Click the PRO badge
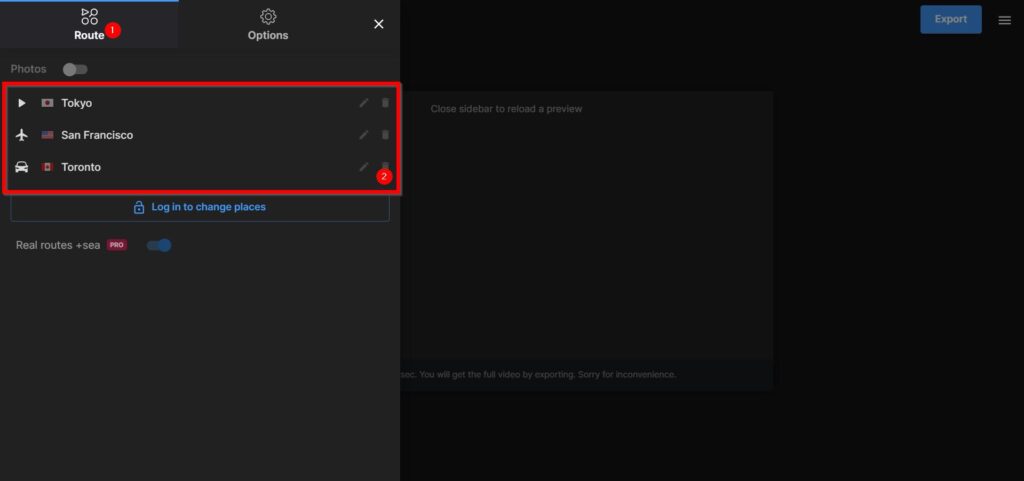 point(117,245)
